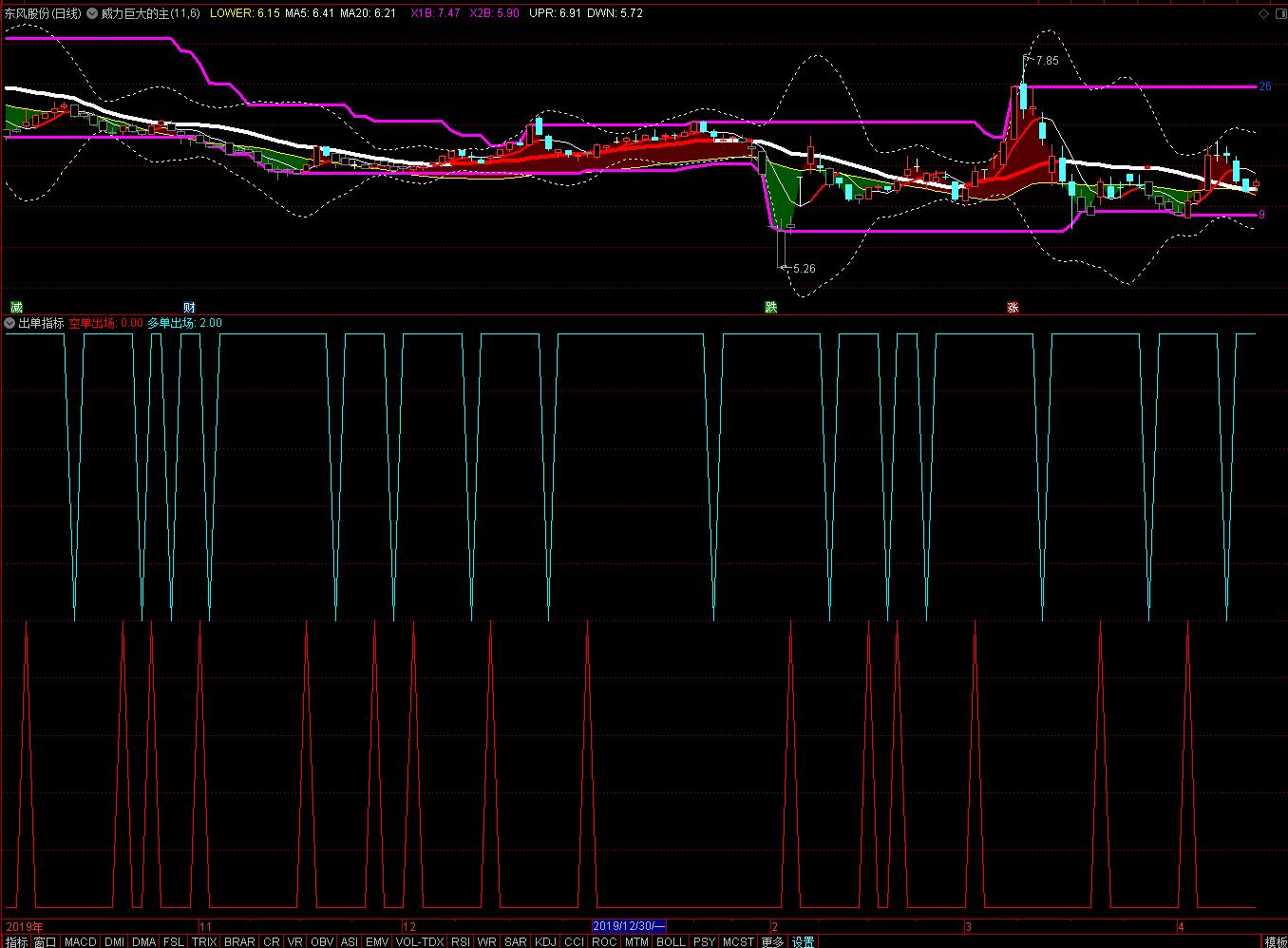Click the month 3 timeline label
Screen dimensions: 1288x948
click(x=968, y=926)
